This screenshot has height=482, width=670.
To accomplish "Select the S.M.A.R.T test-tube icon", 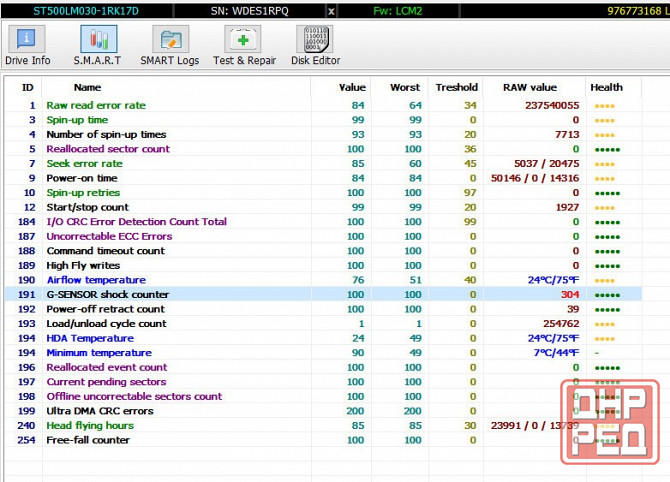I will pos(99,39).
